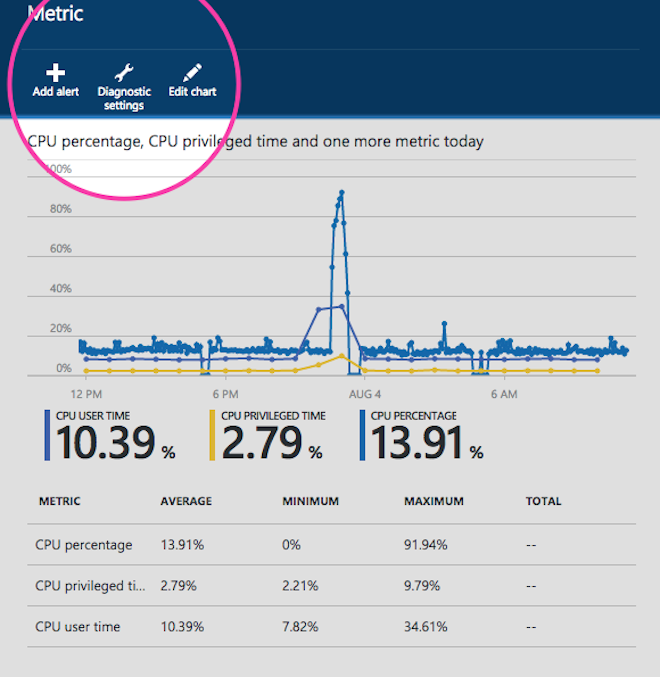Select the CPU percentage table row
660x677 pixels.
coord(330,545)
